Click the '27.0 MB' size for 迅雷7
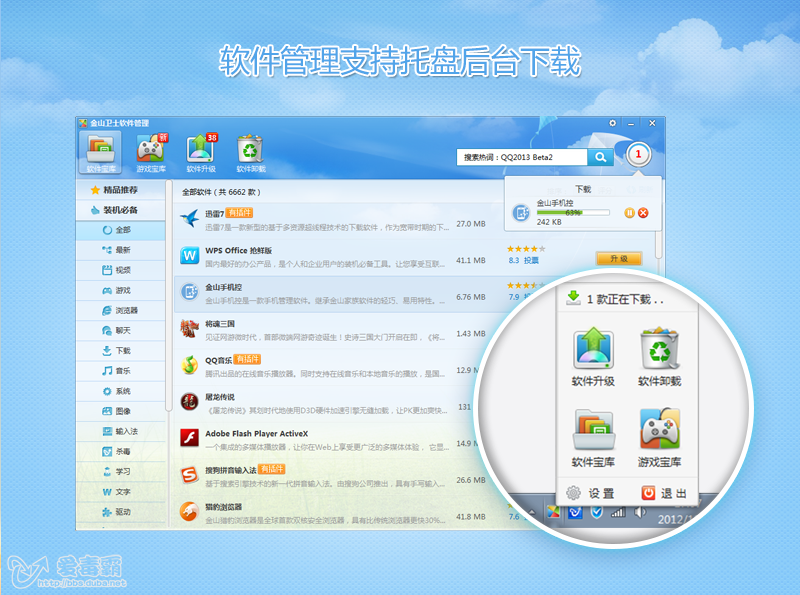The width and height of the screenshot is (800, 595). [471, 224]
